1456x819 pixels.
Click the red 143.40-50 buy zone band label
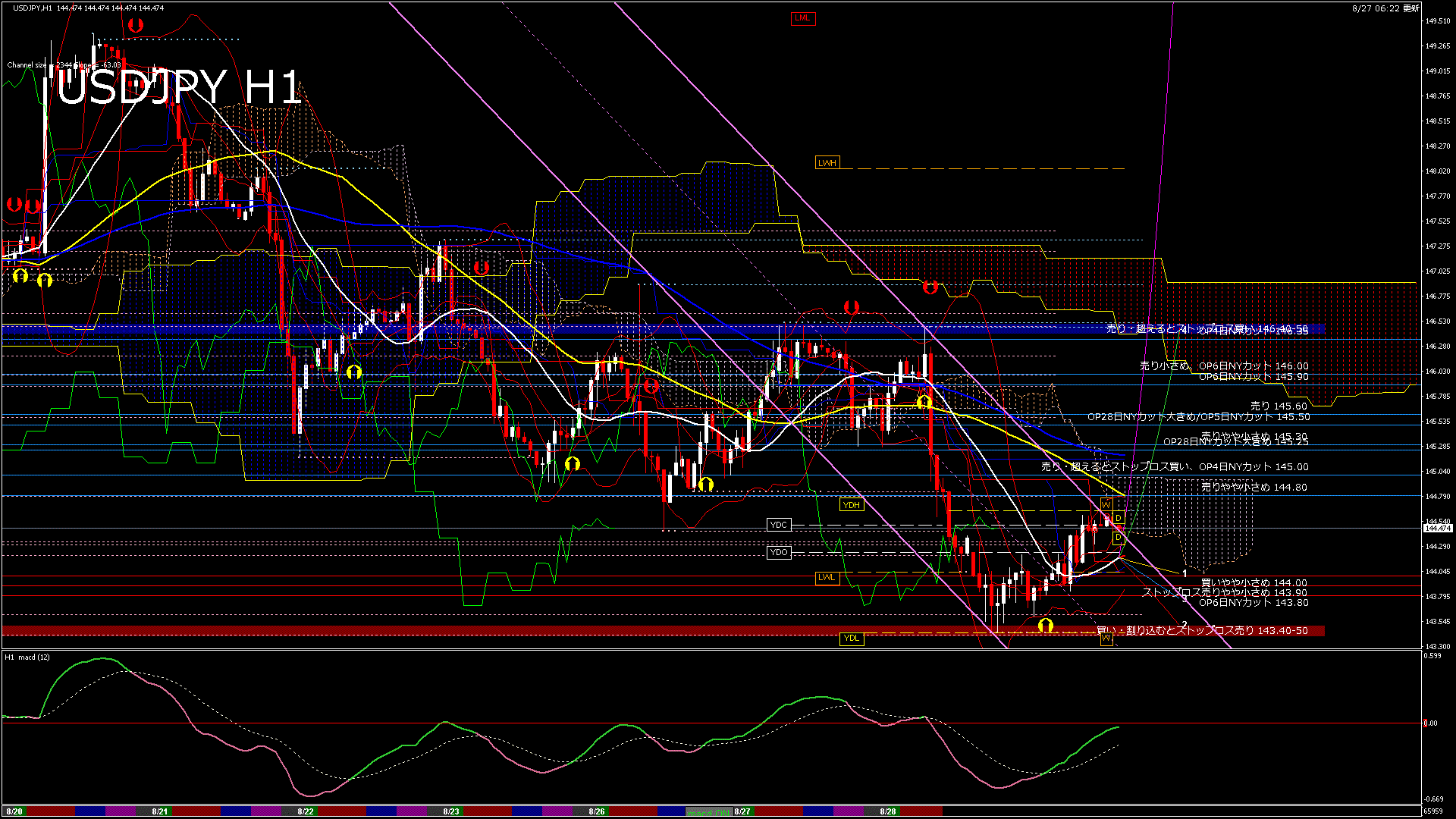click(1202, 631)
